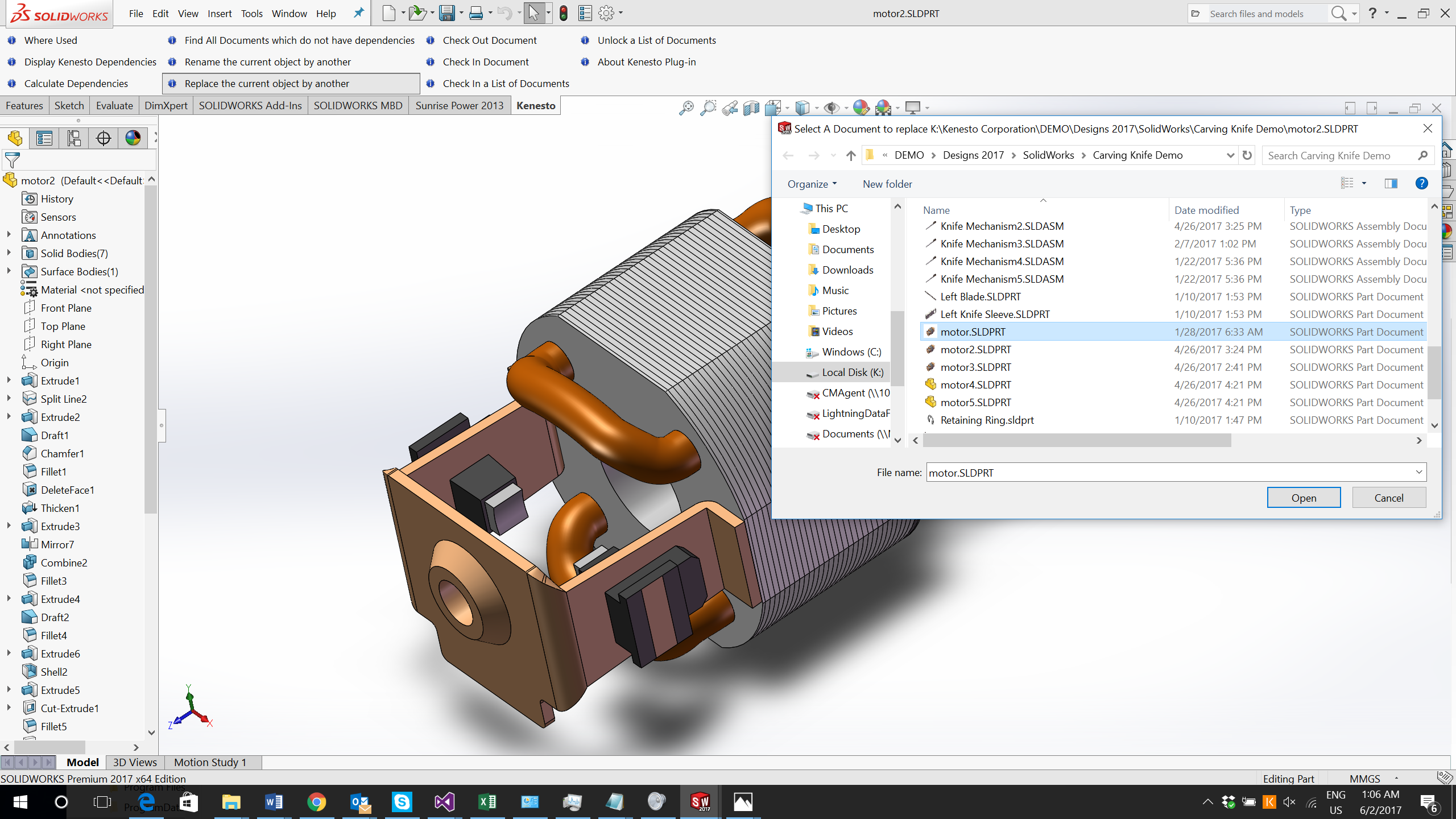Click the Print icon

[476, 13]
